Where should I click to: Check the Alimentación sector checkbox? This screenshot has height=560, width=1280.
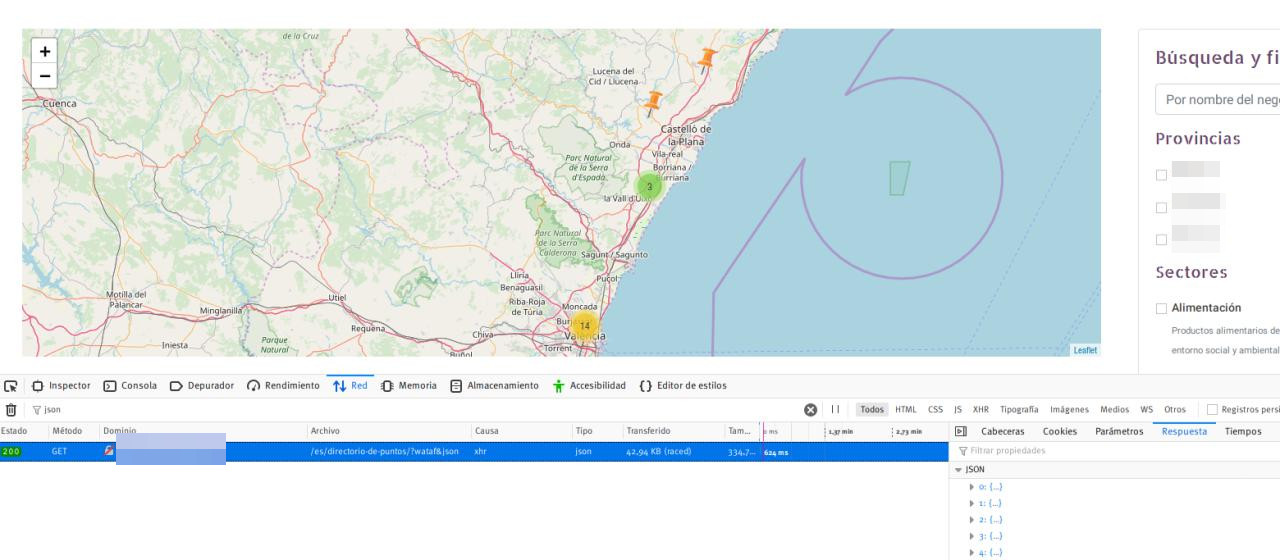(1161, 308)
